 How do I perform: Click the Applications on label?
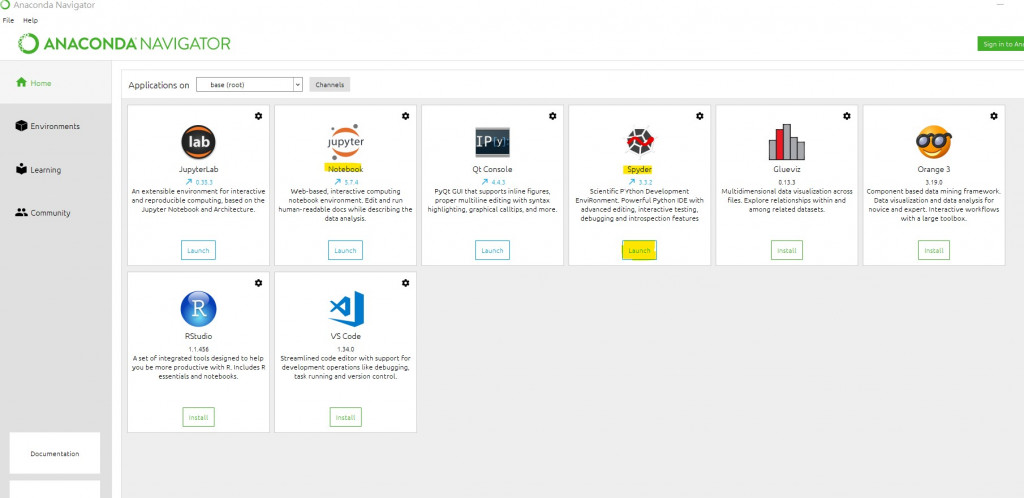(159, 86)
